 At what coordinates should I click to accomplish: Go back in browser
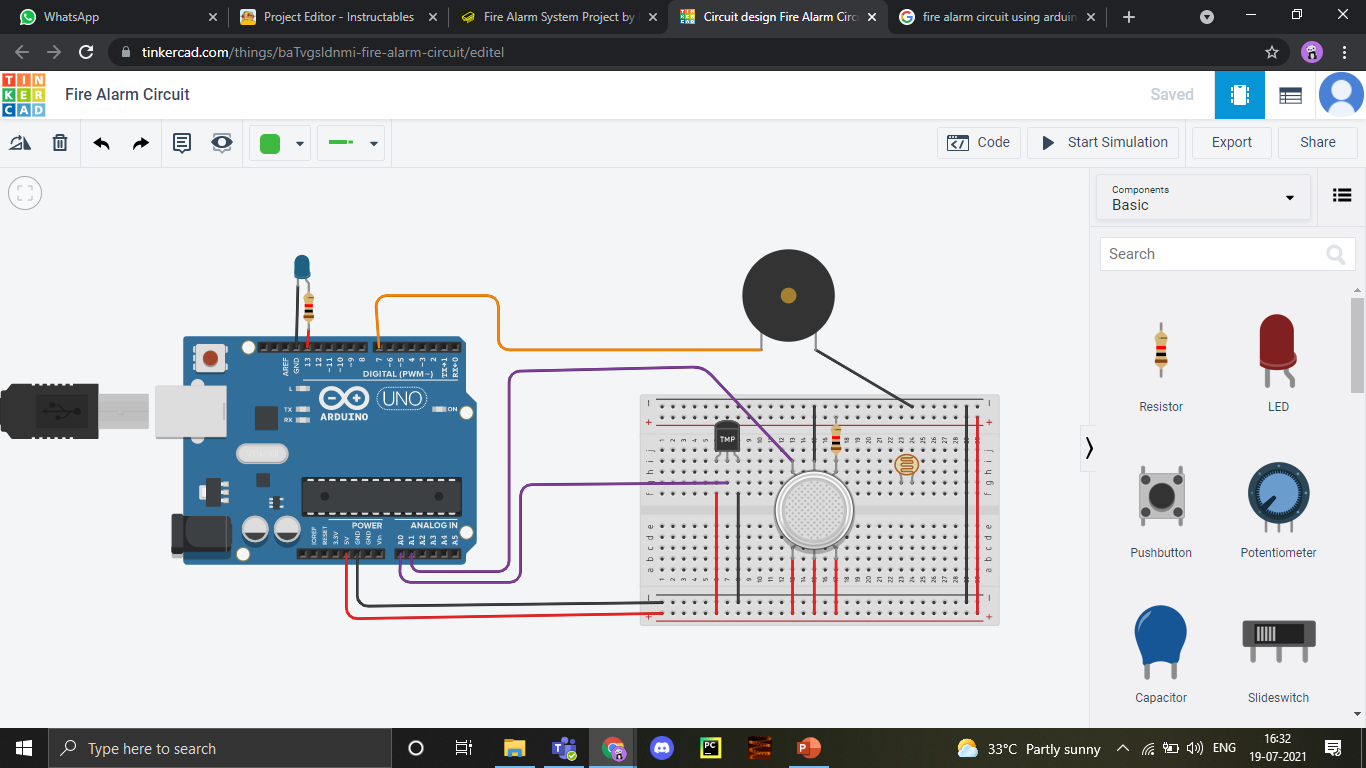tap(22, 52)
